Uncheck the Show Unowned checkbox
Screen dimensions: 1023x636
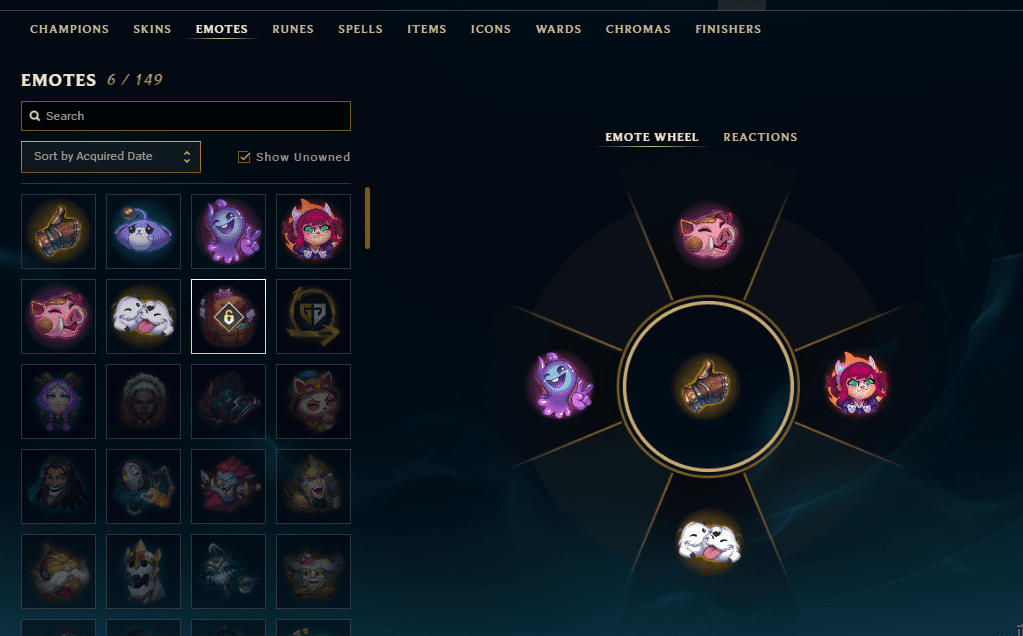point(244,157)
